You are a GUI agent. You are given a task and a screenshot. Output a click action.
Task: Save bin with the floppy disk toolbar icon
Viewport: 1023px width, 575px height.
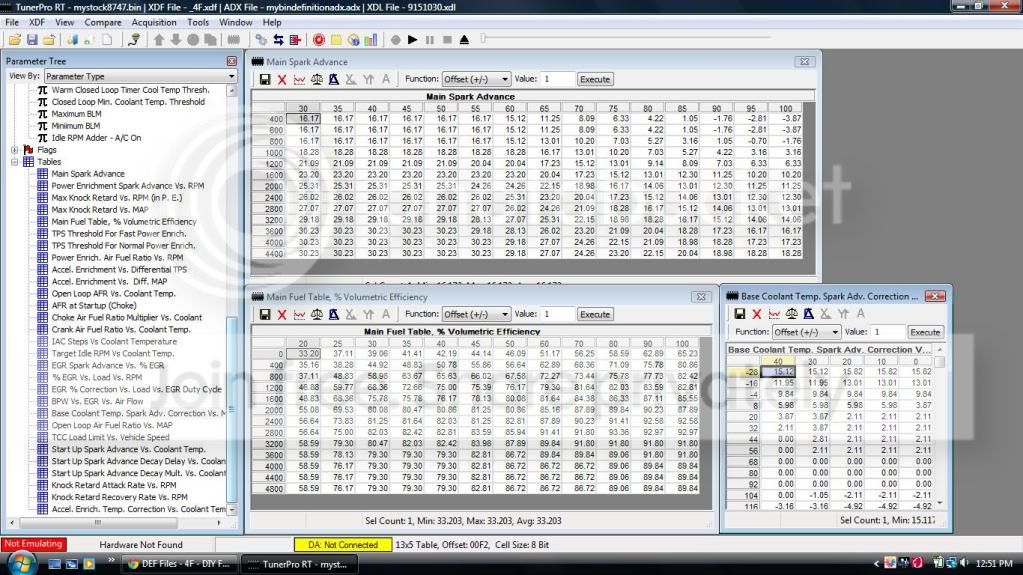coord(32,40)
